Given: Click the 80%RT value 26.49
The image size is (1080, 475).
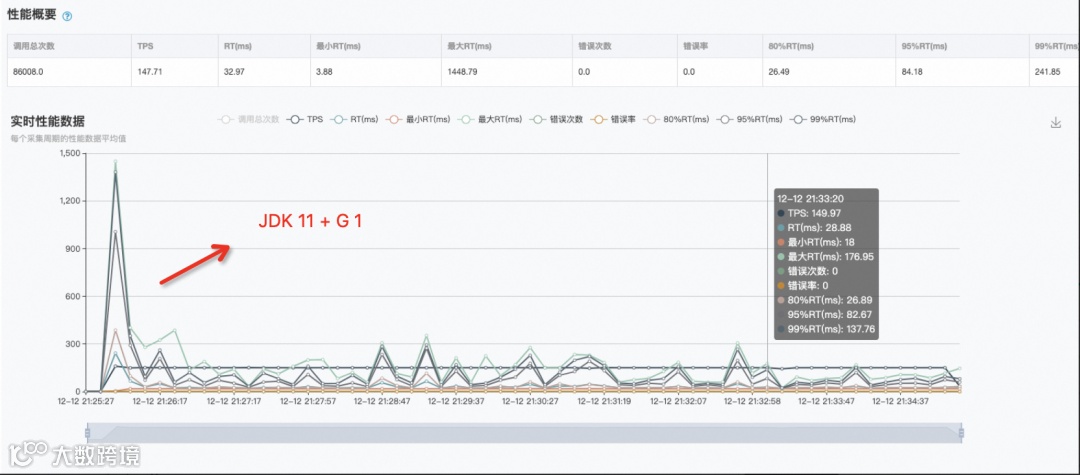Looking at the screenshot, I should 779,71.
